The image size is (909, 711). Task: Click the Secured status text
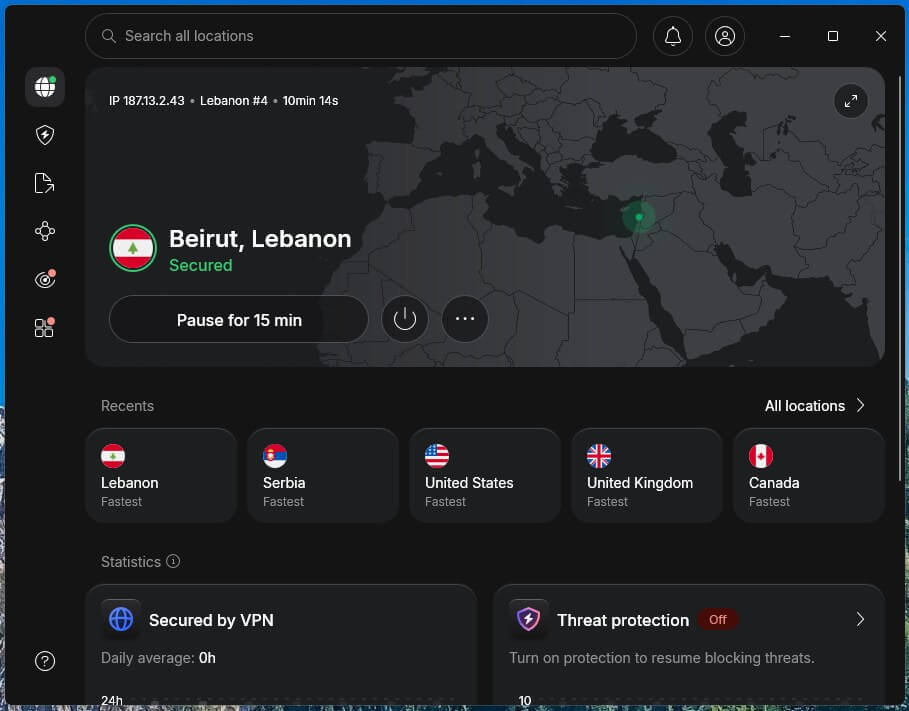coord(201,265)
